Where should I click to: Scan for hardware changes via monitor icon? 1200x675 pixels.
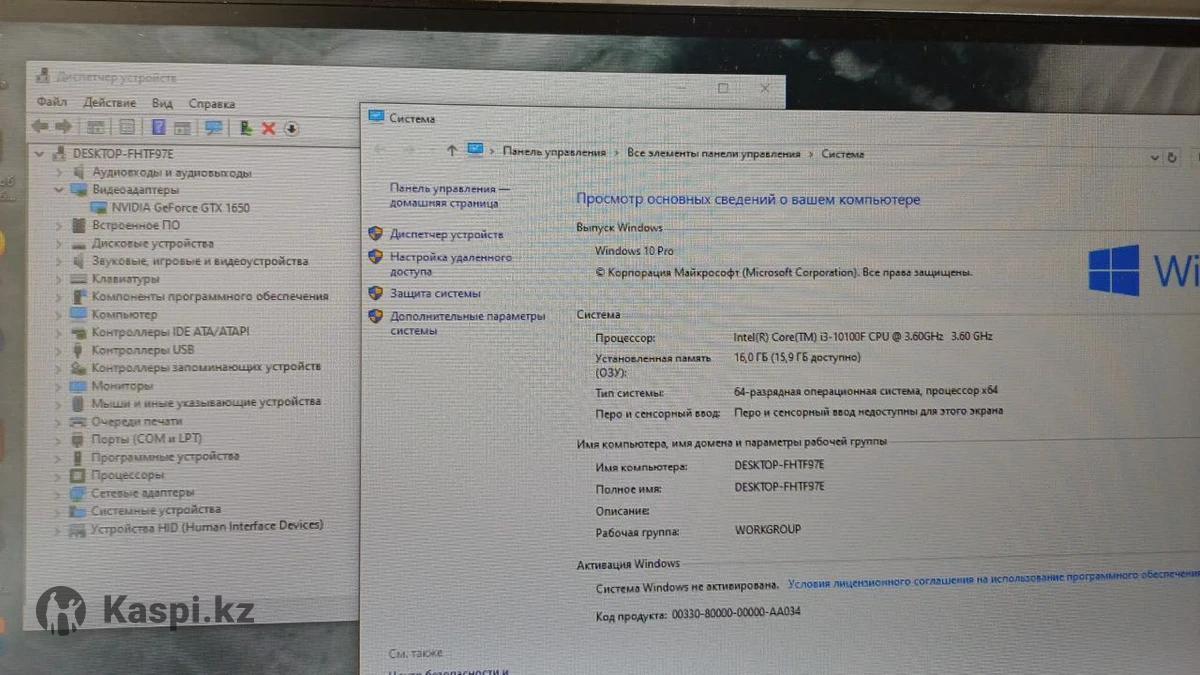tap(213, 127)
